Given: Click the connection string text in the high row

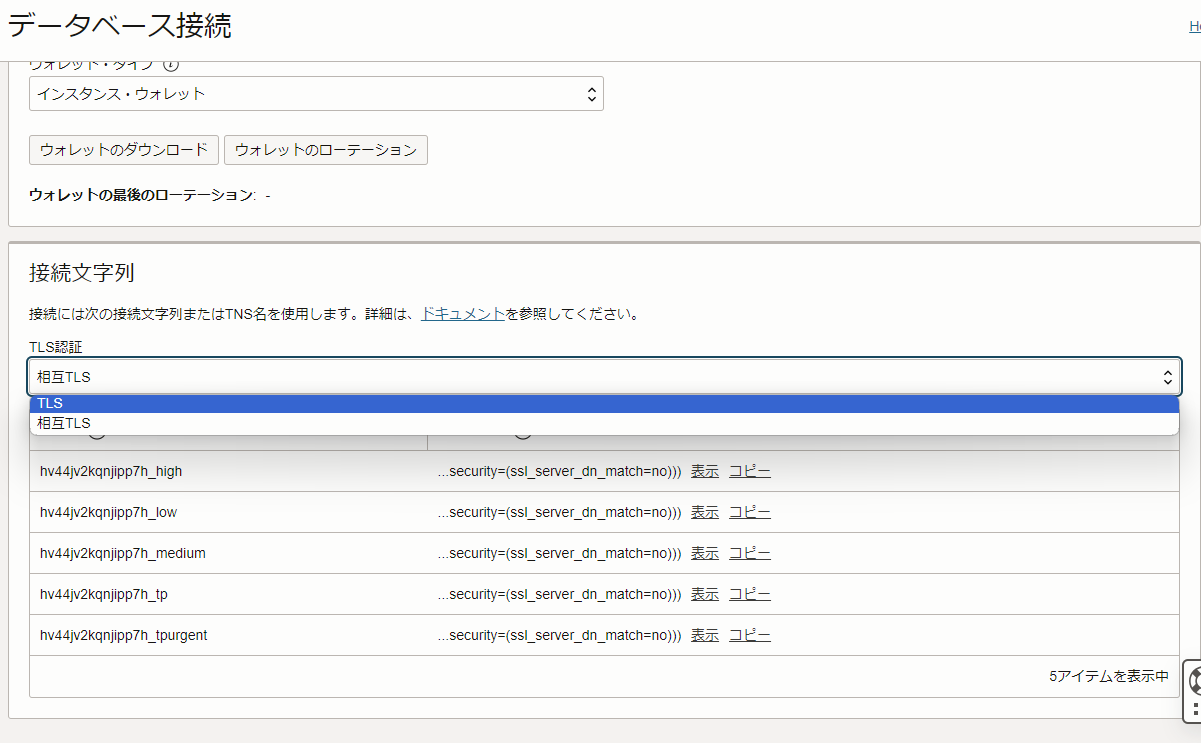Looking at the screenshot, I should [x=559, y=471].
